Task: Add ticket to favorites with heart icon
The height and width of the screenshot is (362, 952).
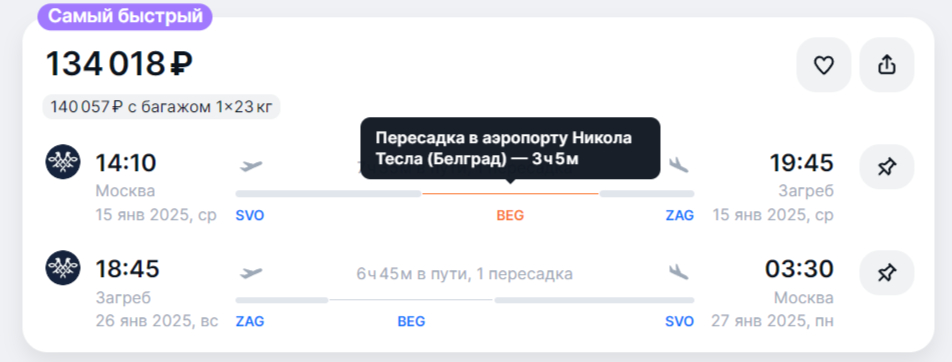Action: click(823, 65)
